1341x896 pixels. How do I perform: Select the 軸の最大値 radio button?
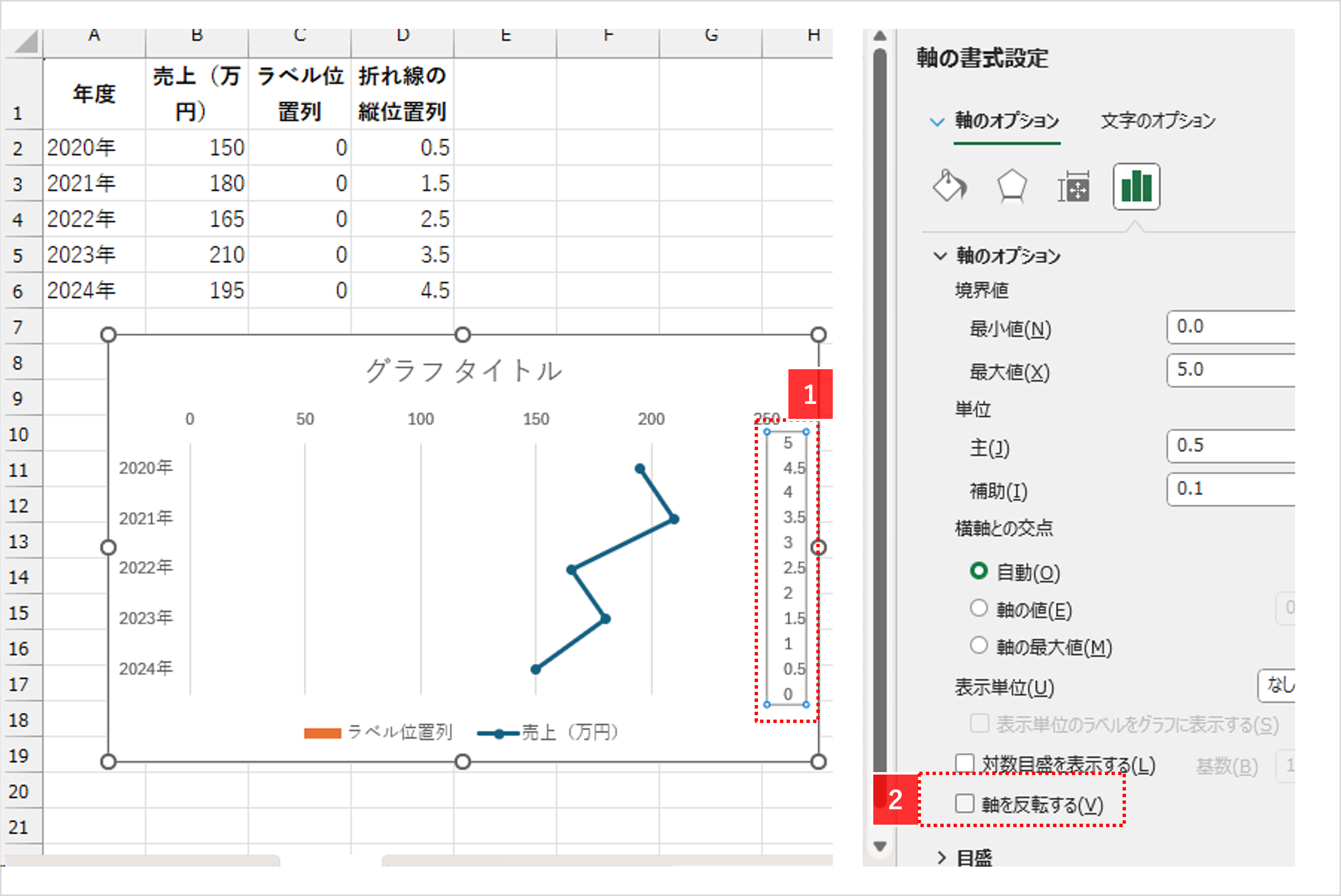(x=978, y=646)
